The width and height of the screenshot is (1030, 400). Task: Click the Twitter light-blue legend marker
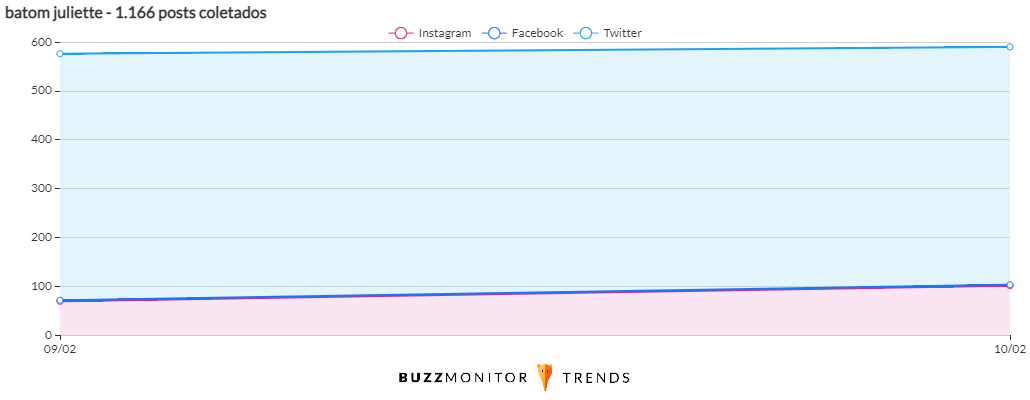point(585,33)
